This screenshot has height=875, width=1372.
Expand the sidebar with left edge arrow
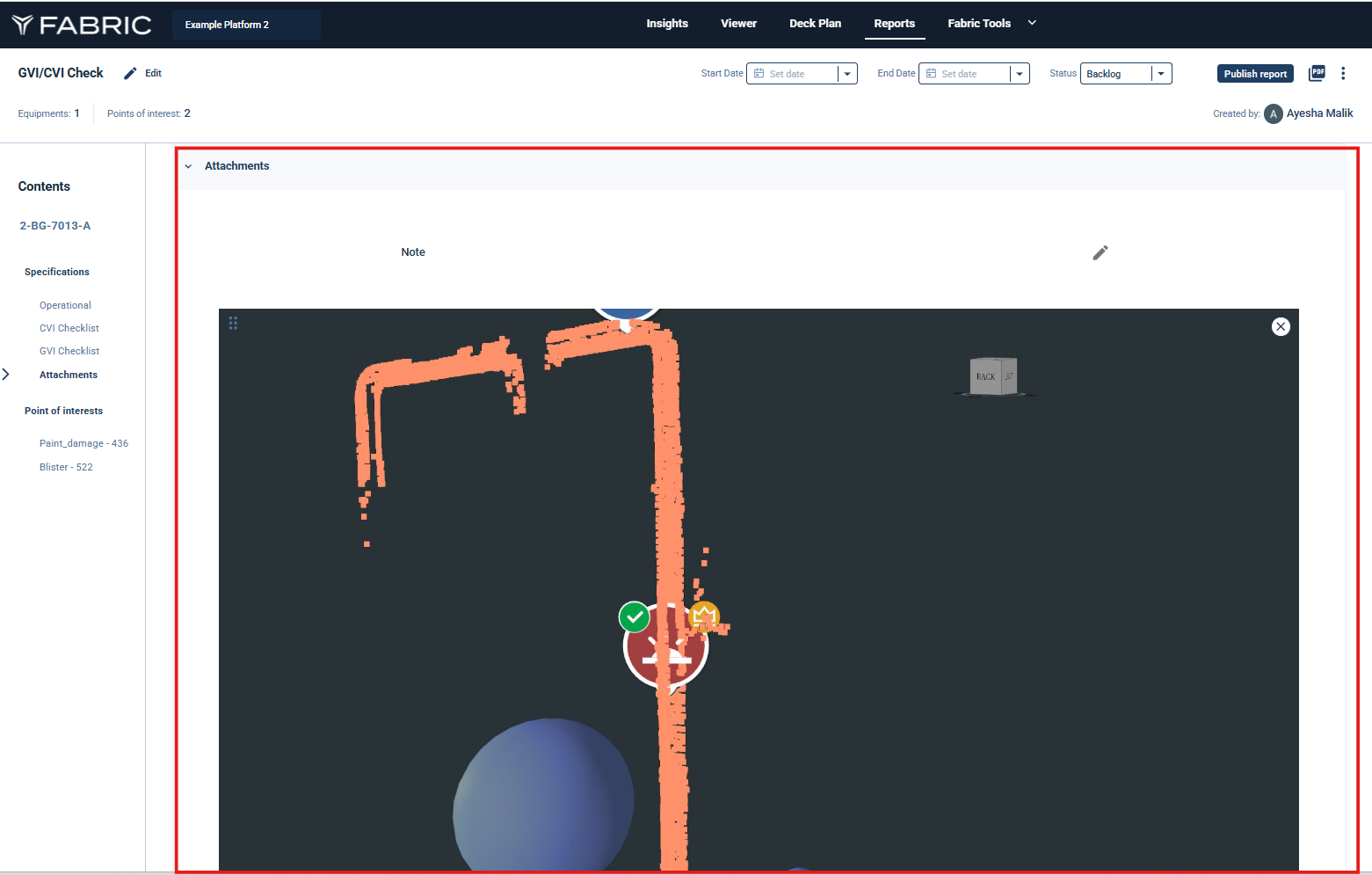(x=6, y=375)
